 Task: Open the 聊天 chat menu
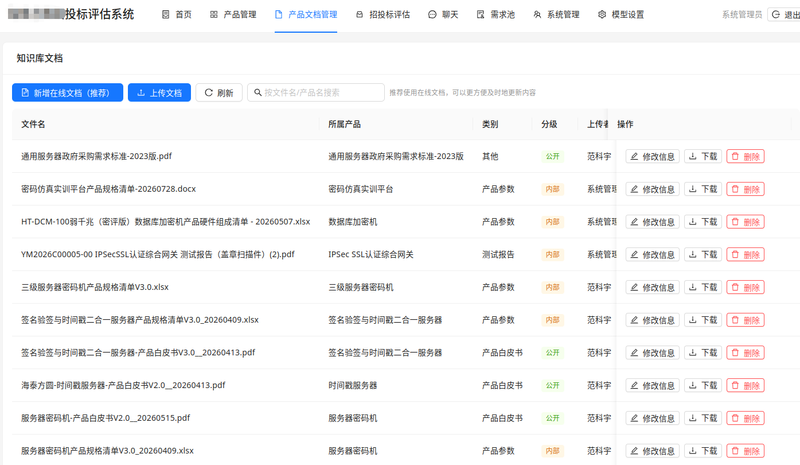(443, 15)
